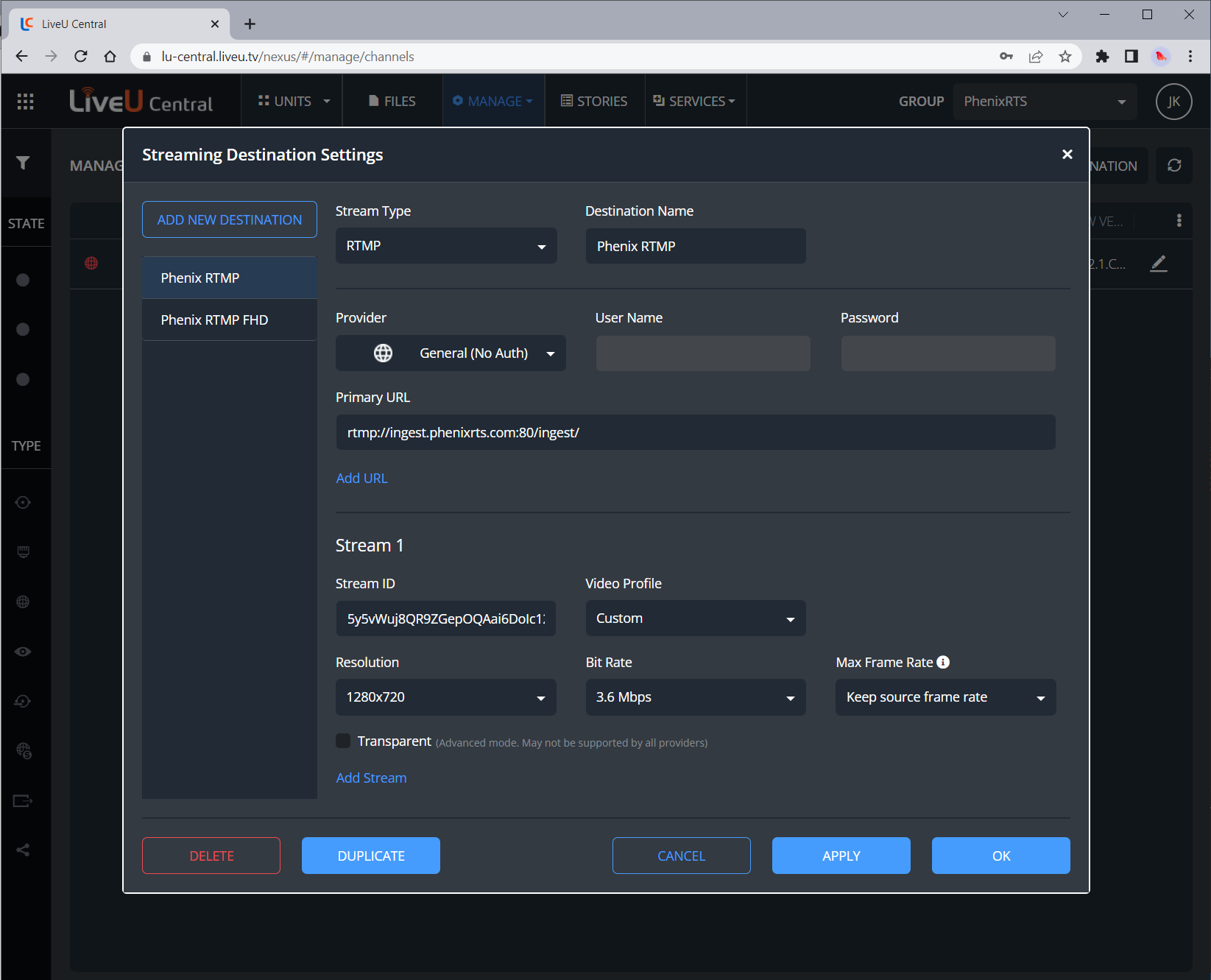Click the browser extensions puzzle icon
This screenshot has width=1211, height=980.
coord(1102,56)
